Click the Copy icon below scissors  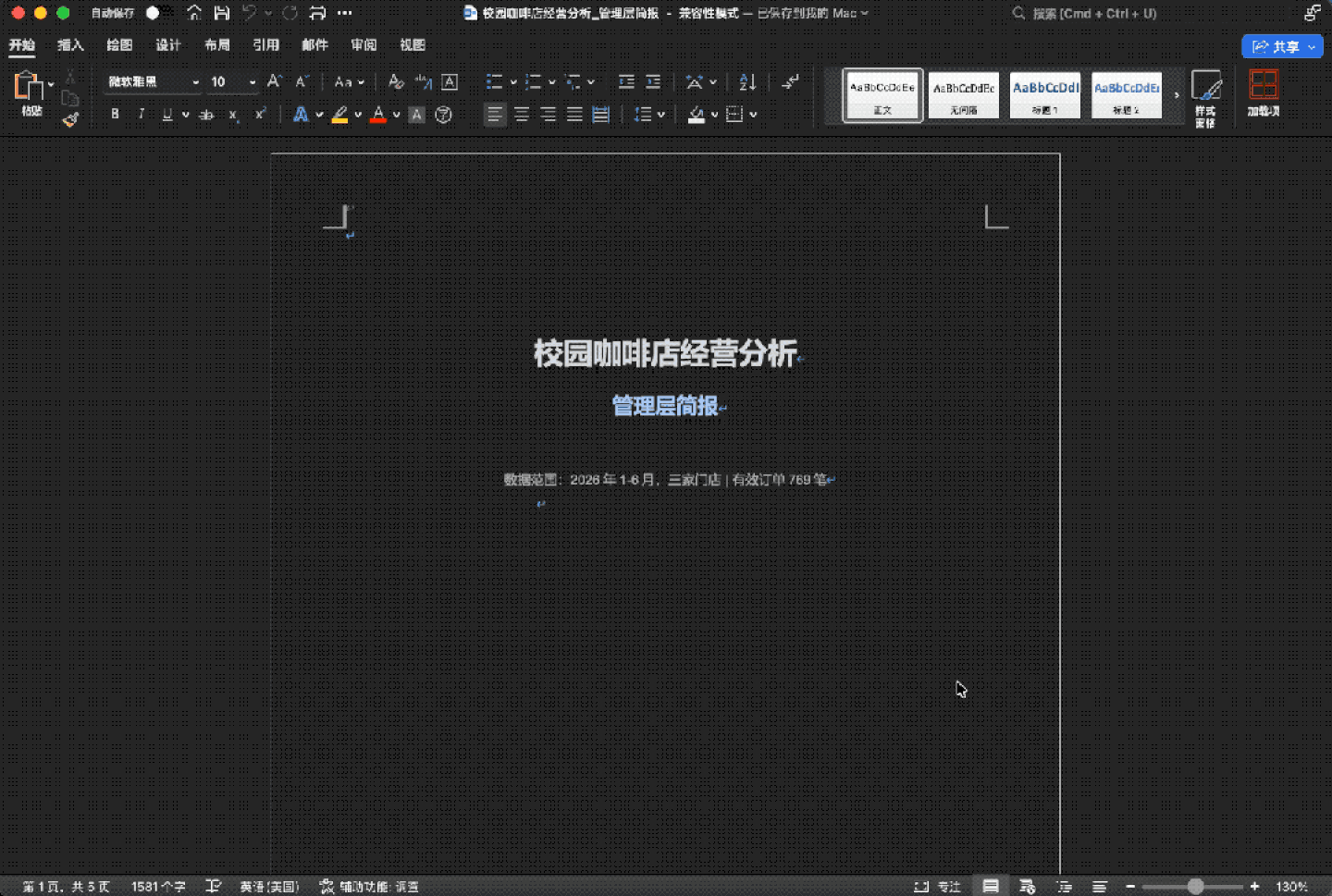coord(70,98)
